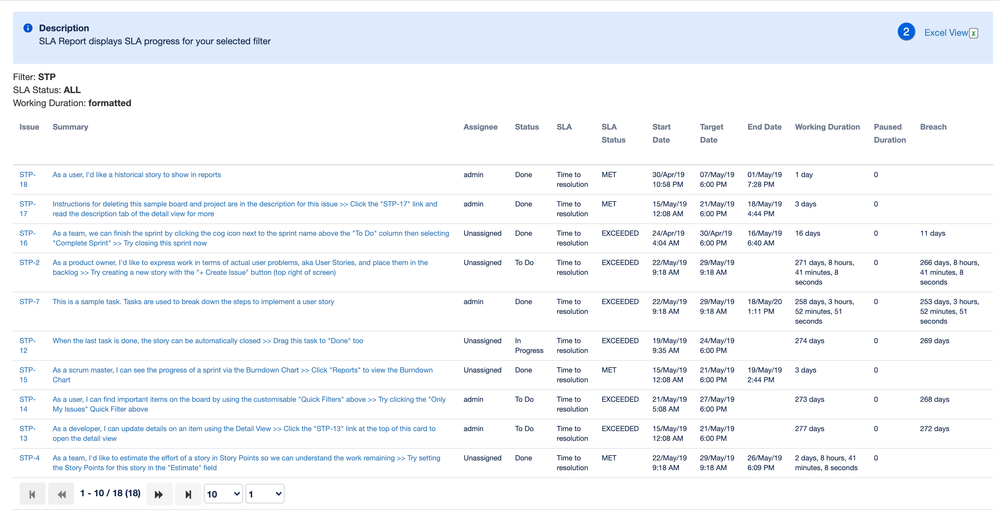Viewport: 999px width, 519px height.
Task: Select the '272 days' breach value
Action: click(935, 429)
